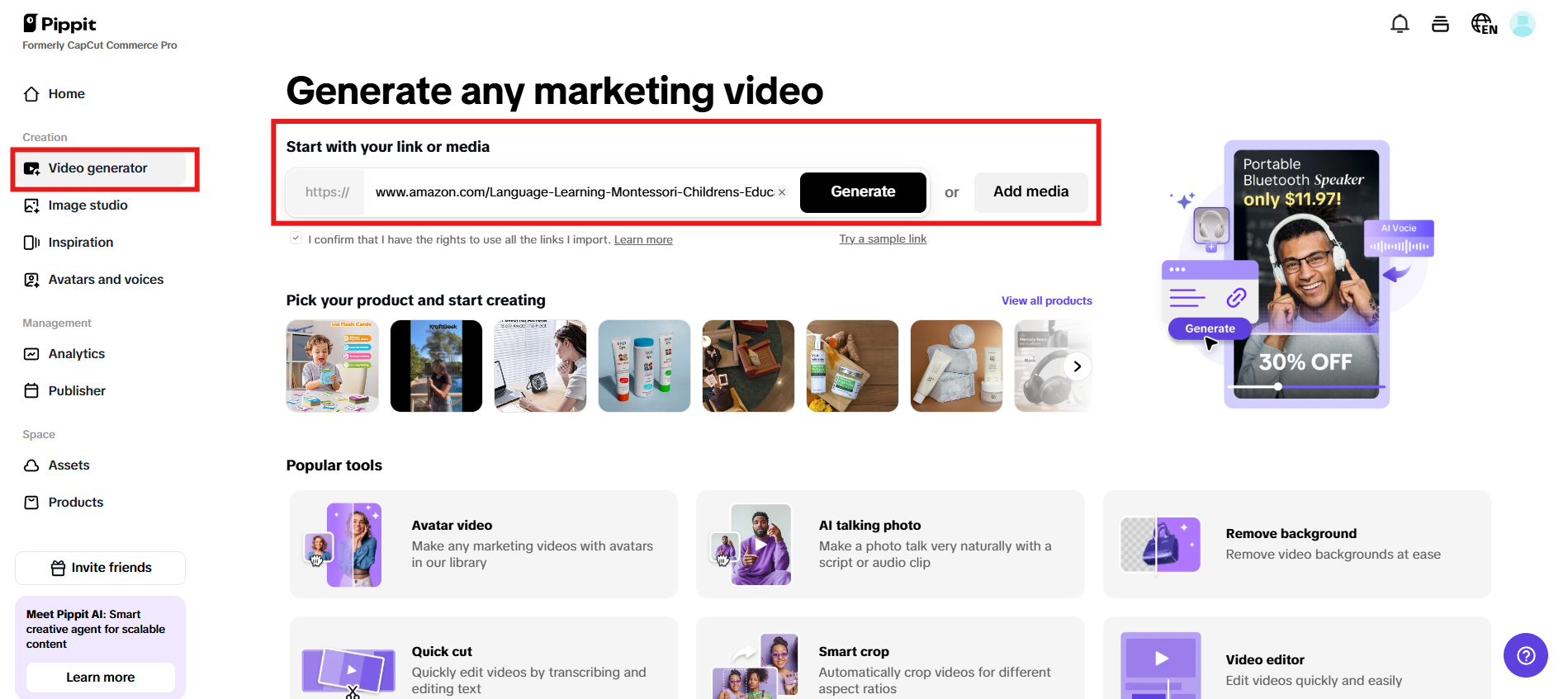Click the Pippit logo
This screenshot has width=1568, height=699.
[59, 24]
